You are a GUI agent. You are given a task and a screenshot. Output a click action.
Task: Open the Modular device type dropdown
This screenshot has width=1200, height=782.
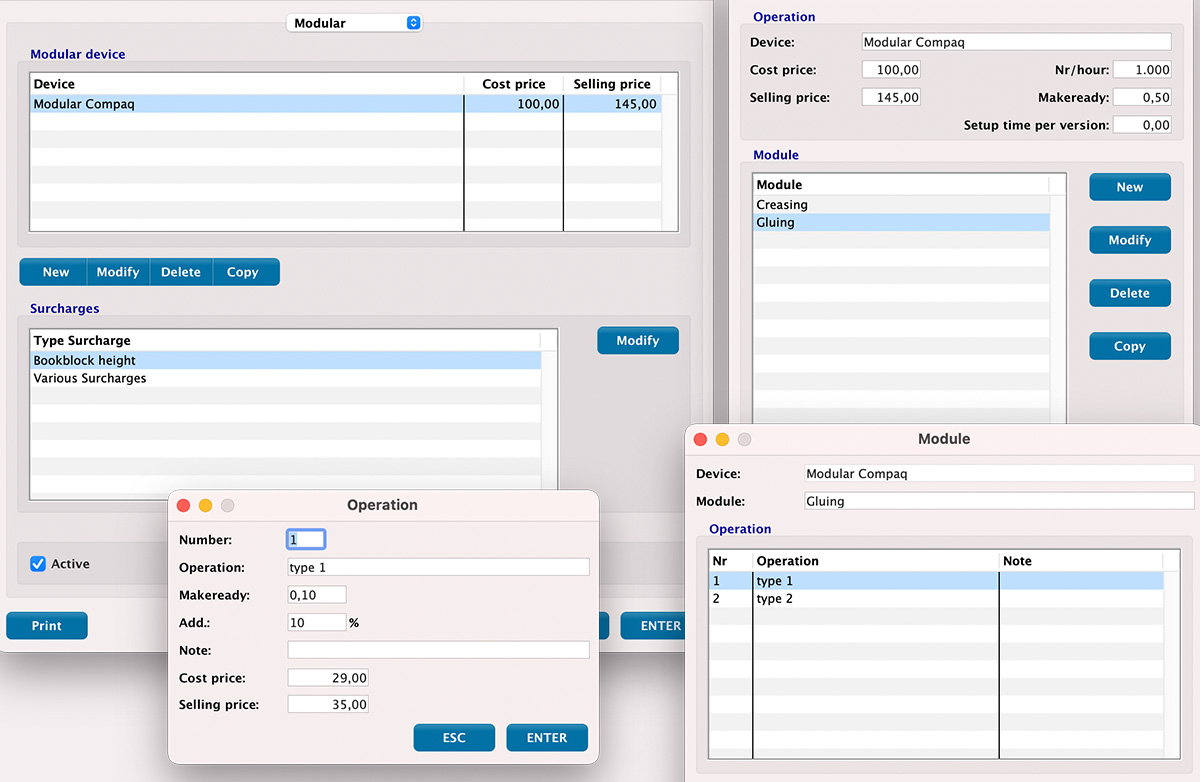coord(354,23)
